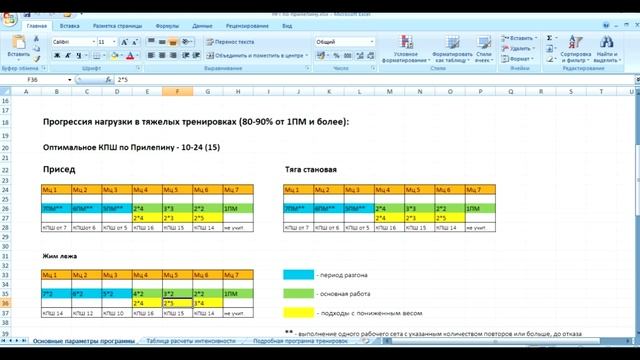Open the font size 11 dropdown

pyautogui.click(x=114, y=42)
